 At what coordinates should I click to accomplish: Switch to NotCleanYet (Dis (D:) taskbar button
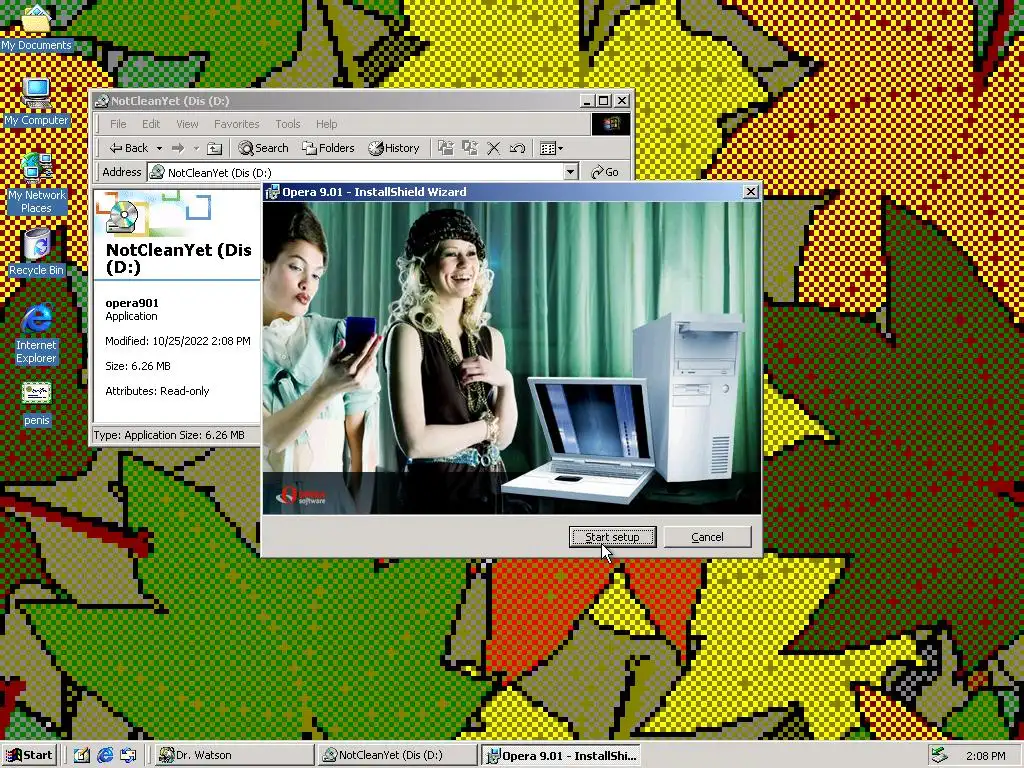398,755
